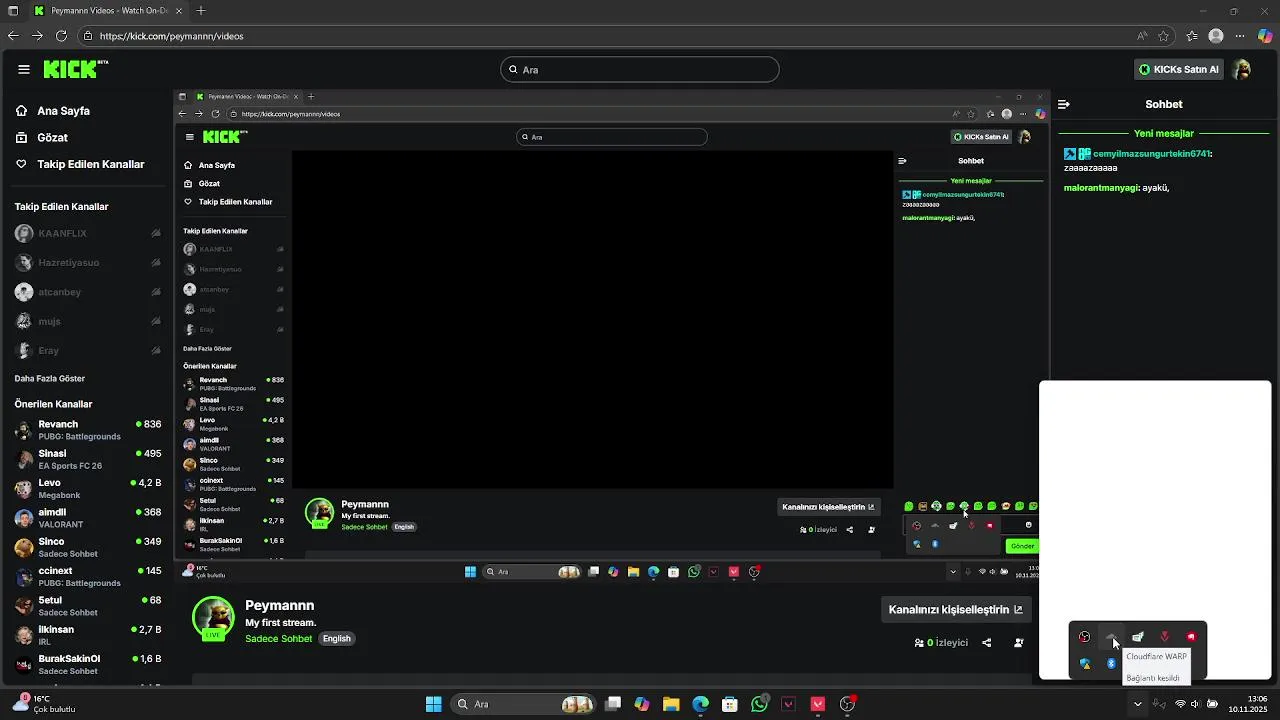Click the browser back arrow

(x=13, y=36)
